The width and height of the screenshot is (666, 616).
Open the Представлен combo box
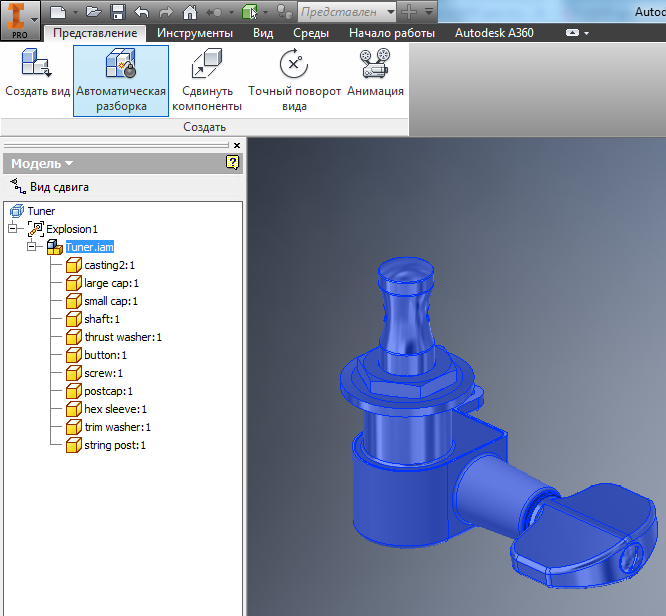click(x=347, y=12)
